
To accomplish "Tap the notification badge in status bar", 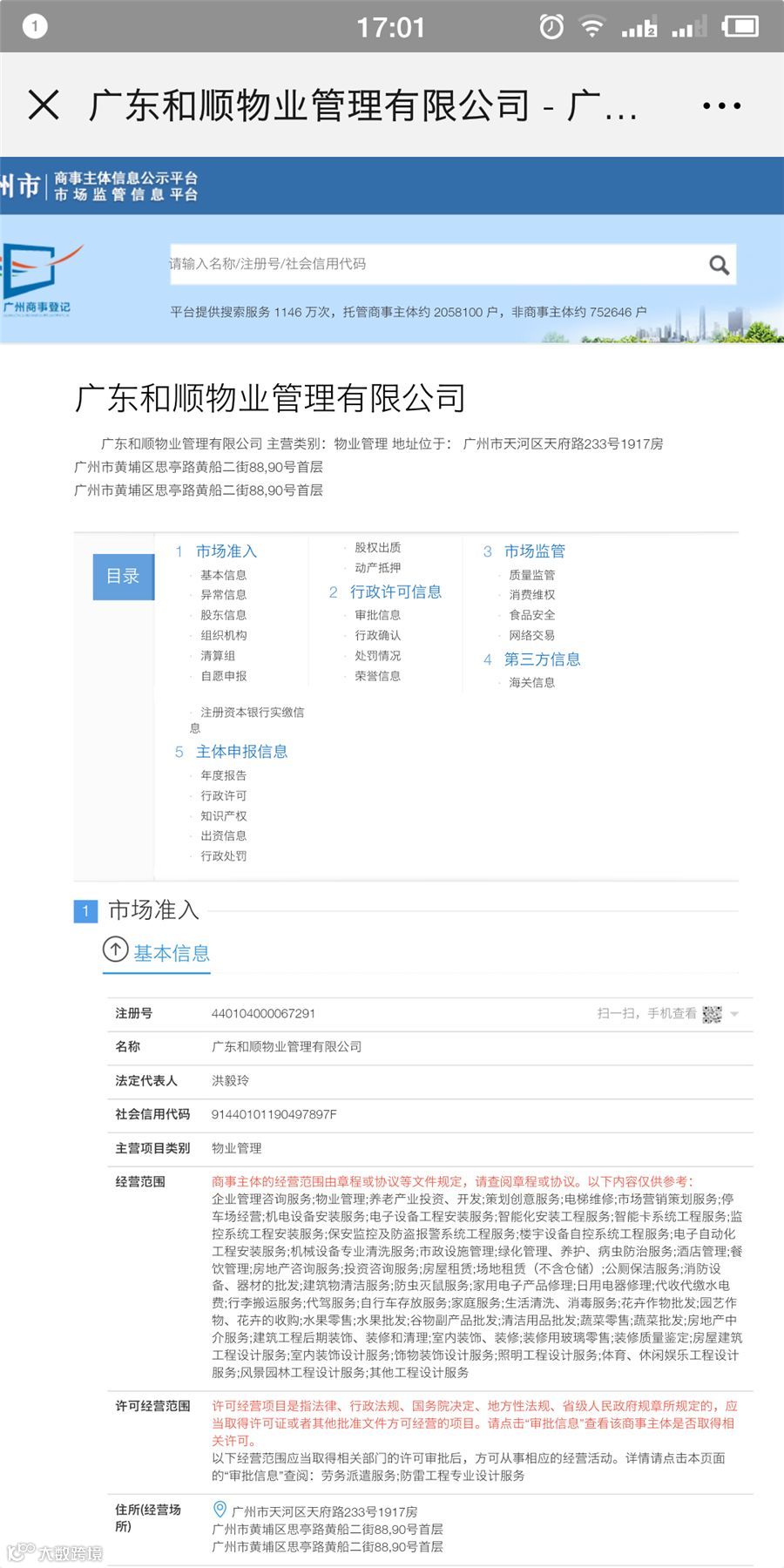I will [x=34, y=26].
